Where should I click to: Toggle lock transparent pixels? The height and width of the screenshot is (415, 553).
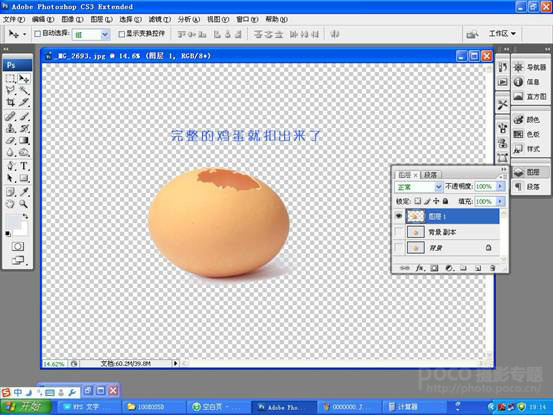coord(418,201)
